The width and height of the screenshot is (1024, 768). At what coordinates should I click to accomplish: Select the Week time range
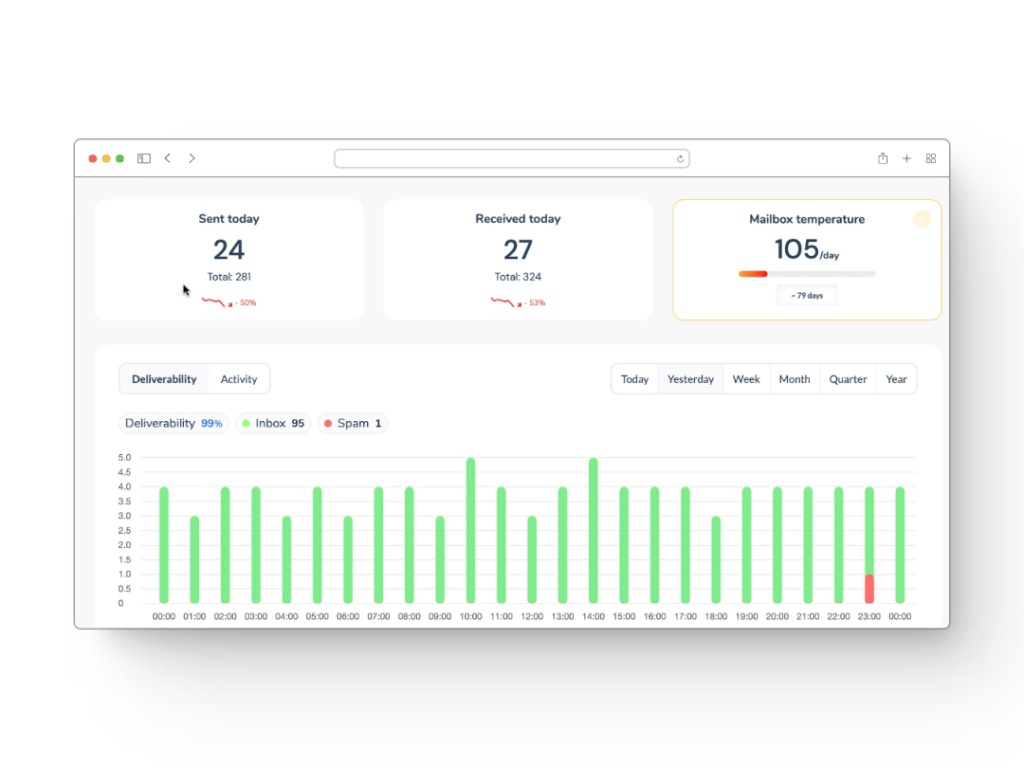pyautogui.click(x=746, y=379)
